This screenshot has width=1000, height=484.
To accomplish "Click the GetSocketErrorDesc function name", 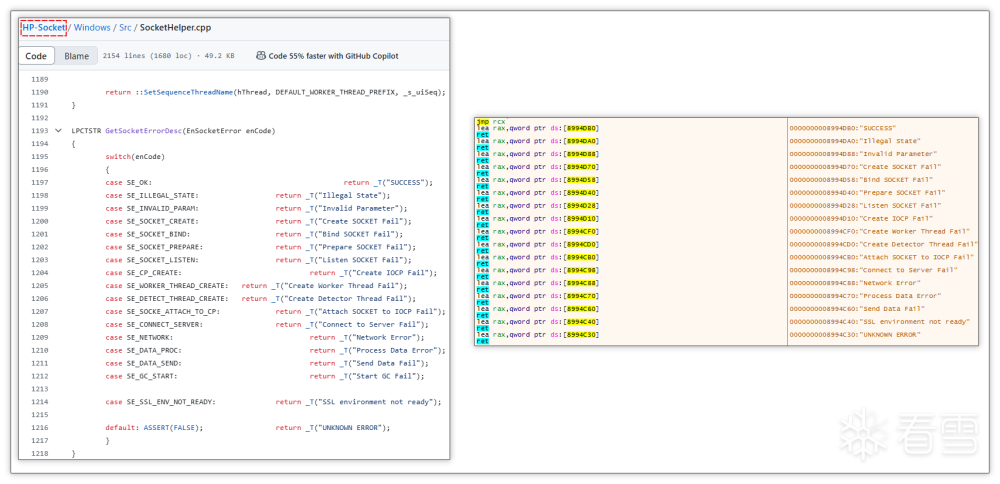I will point(149,131).
